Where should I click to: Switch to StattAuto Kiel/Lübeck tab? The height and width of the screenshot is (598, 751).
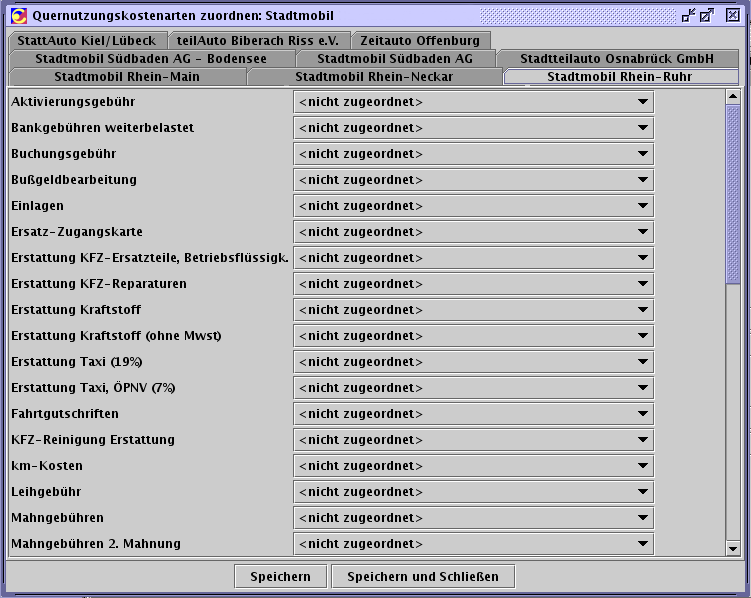click(x=87, y=40)
